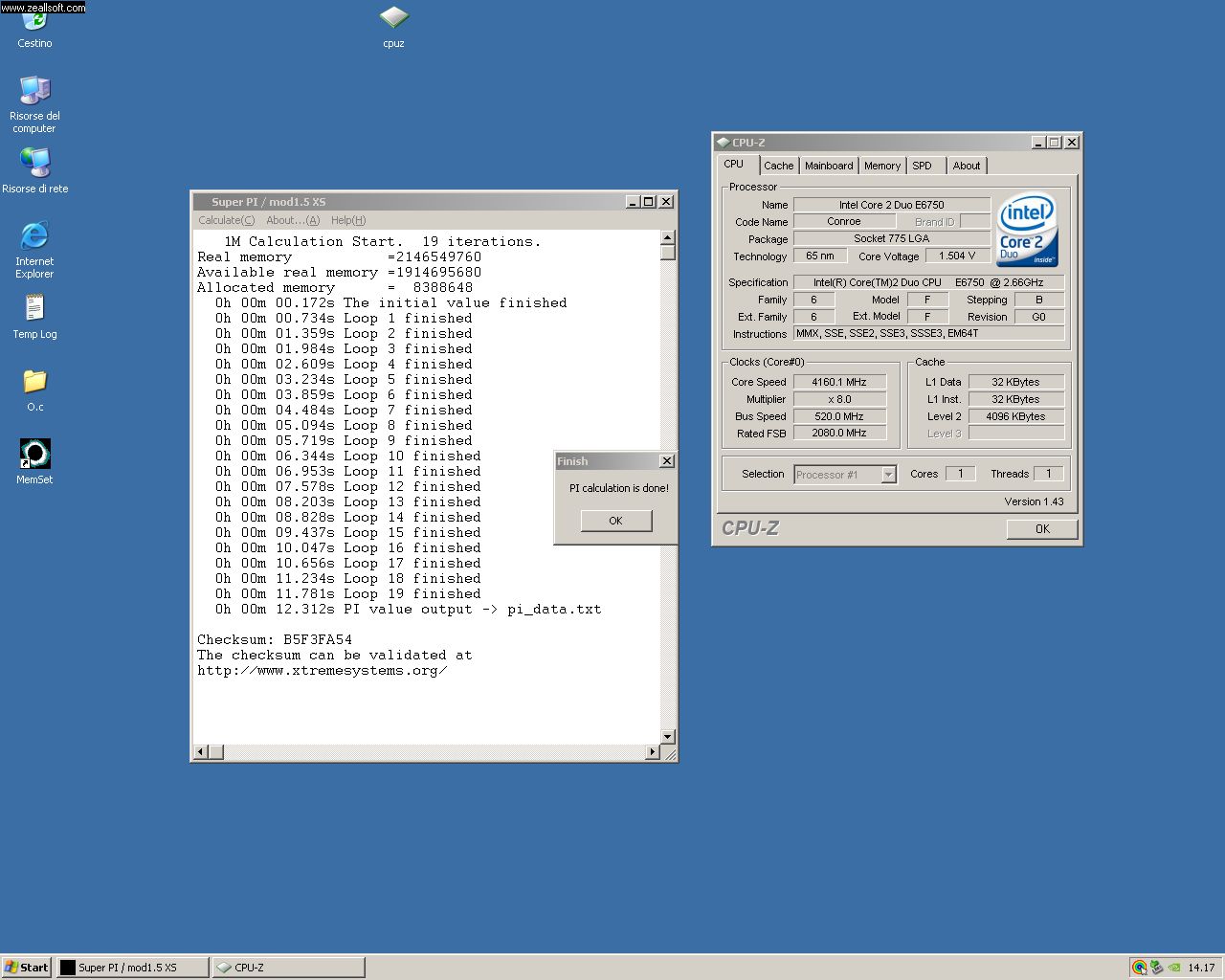Click the first system tray icon

click(x=1139, y=968)
